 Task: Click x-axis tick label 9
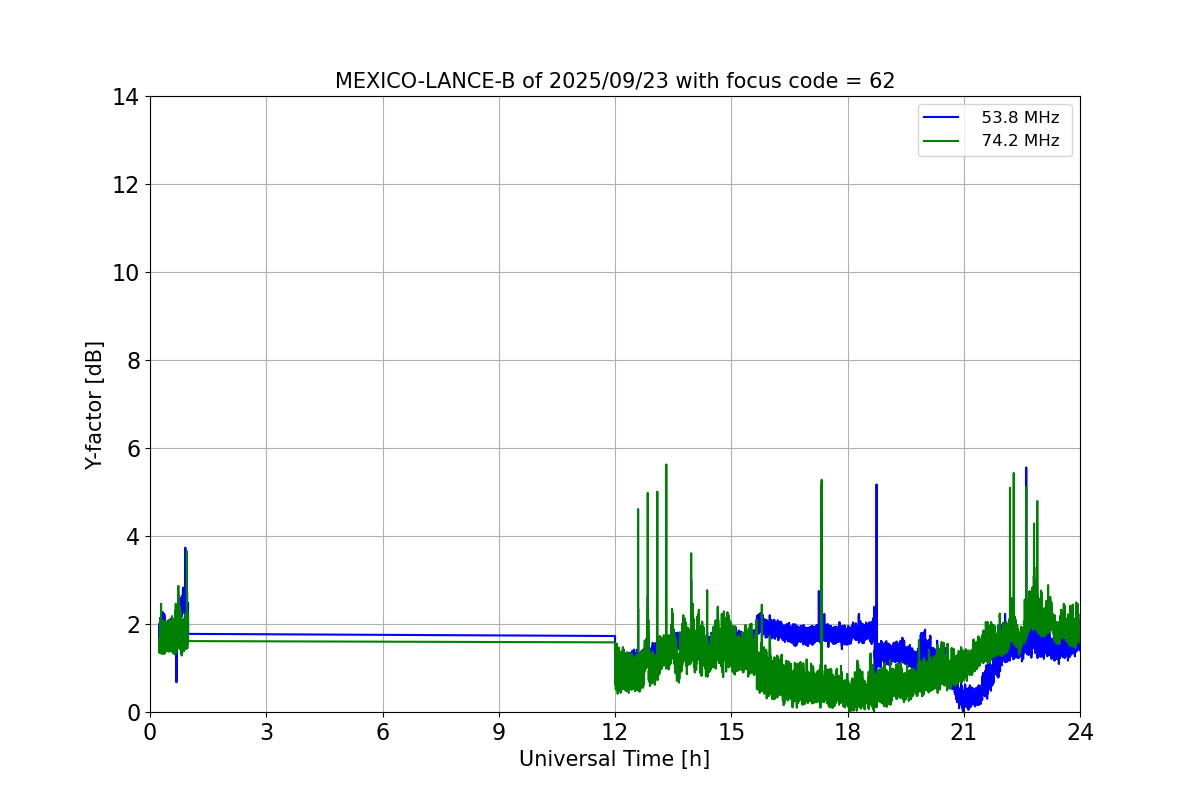click(499, 732)
